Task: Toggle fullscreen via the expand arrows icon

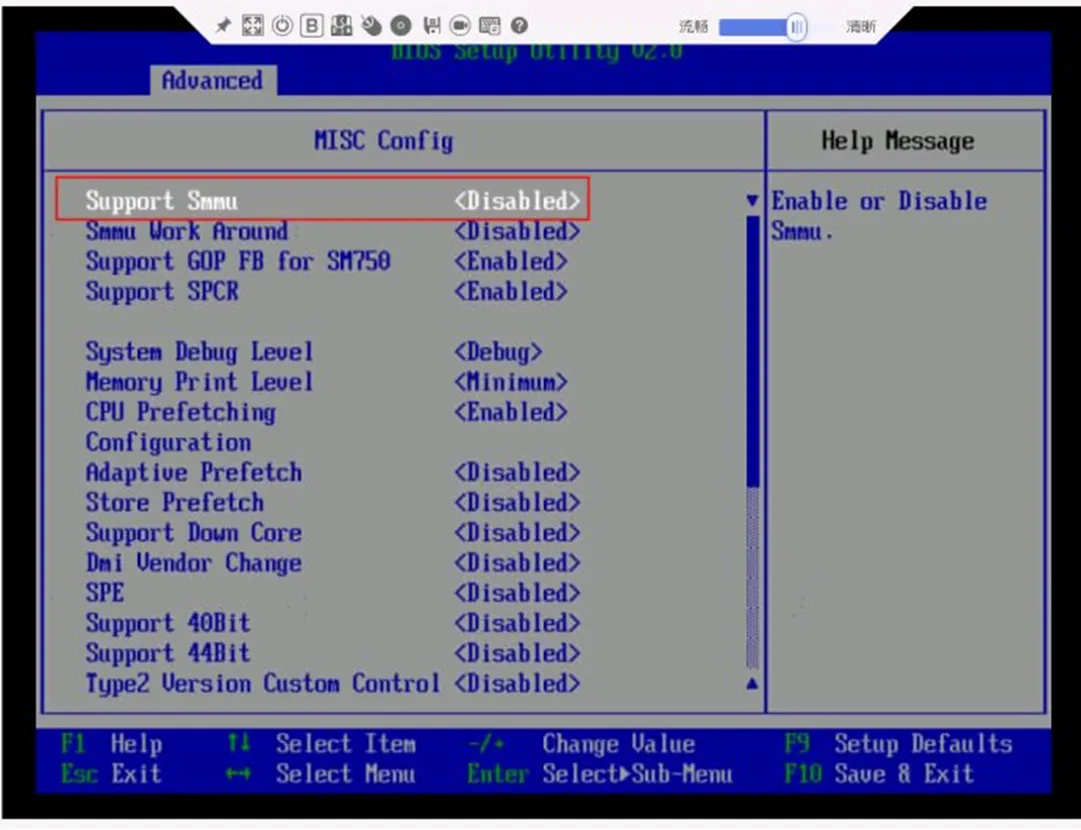Action: click(x=252, y=26)
